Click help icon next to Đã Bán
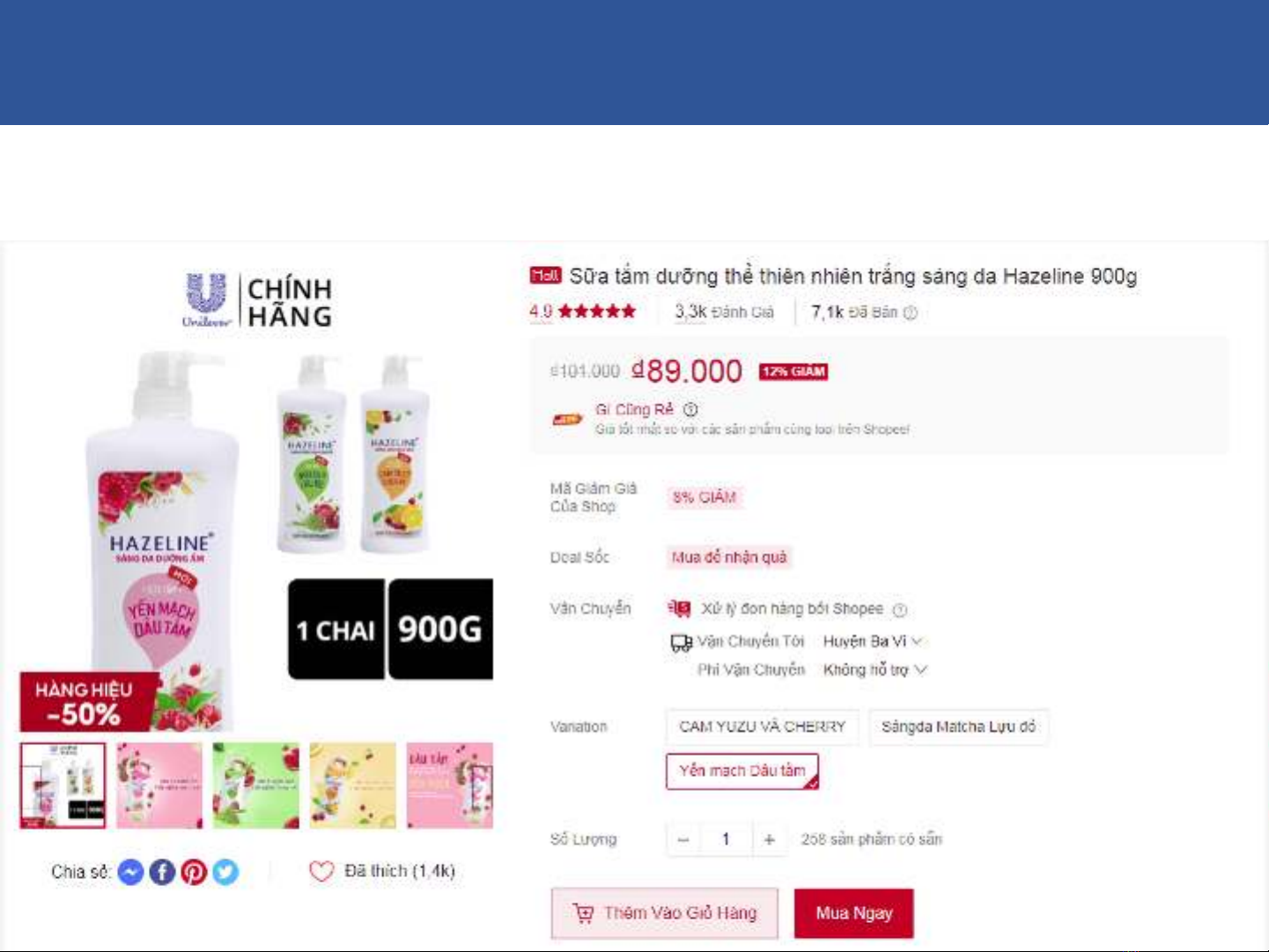The width and height of the screenshot is (1269, 952). (911, 313)
